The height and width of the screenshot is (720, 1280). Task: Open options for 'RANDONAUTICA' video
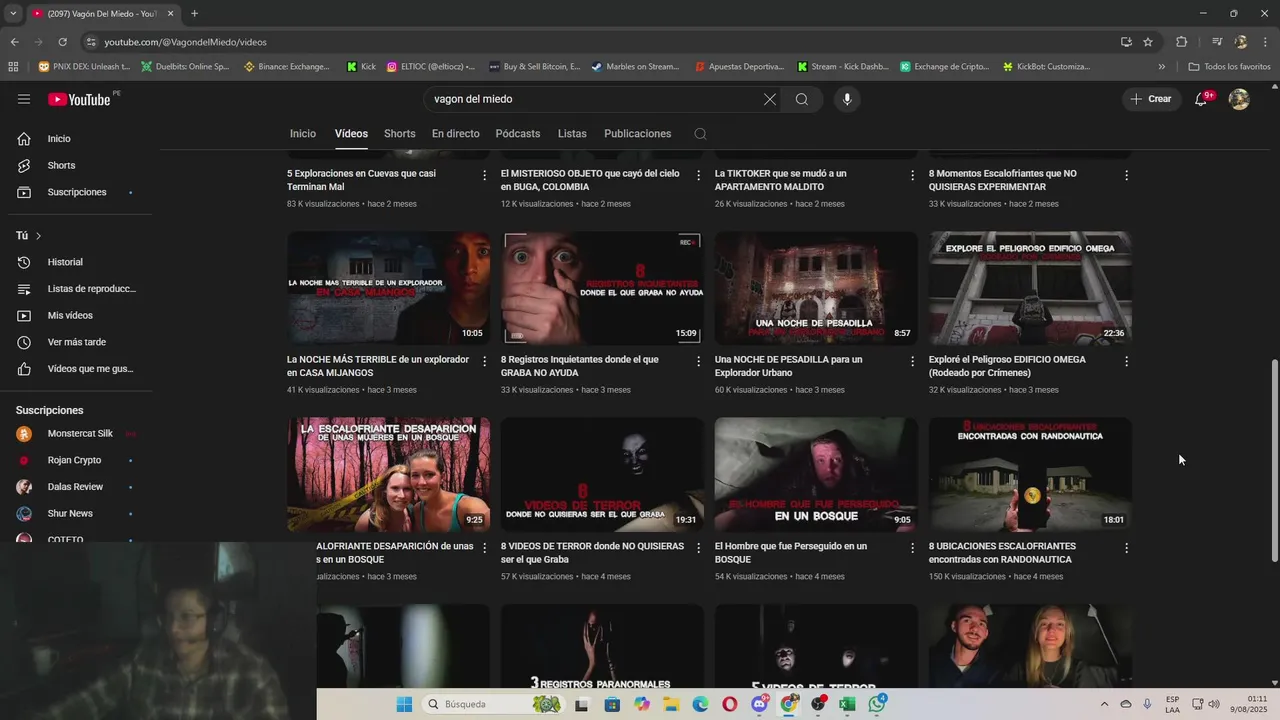coord(1126,548)
